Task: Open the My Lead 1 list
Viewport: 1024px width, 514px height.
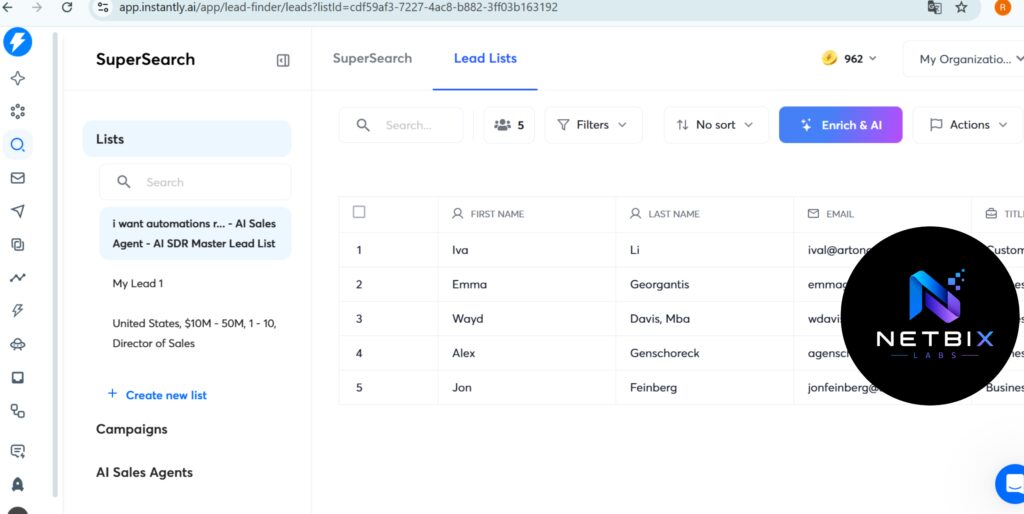Action: point(138,283)
